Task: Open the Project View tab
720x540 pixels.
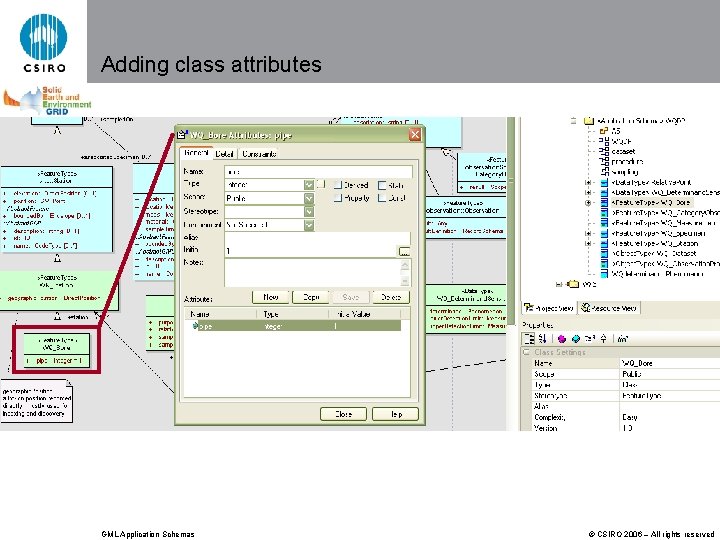Action: 549,308
